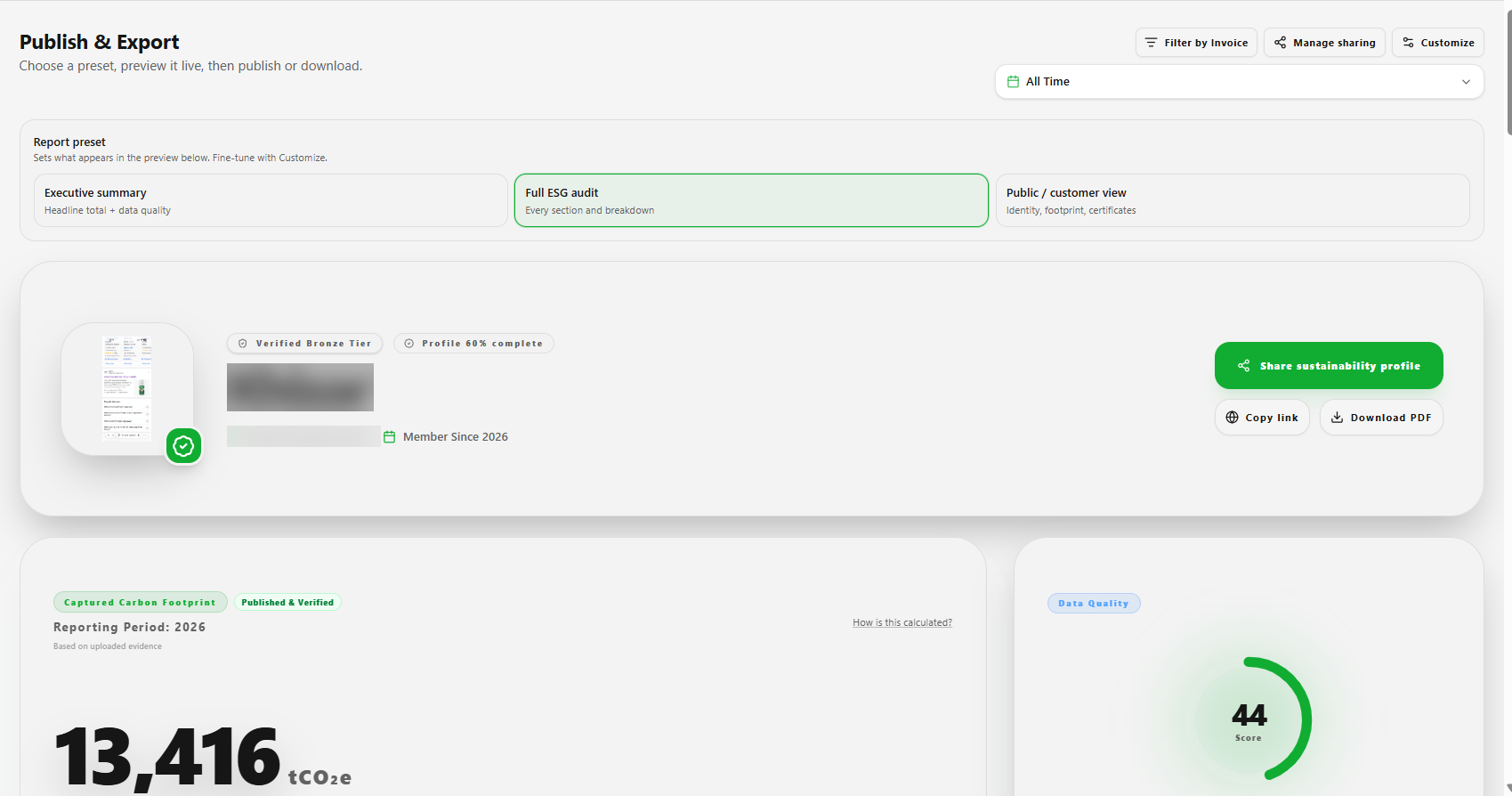Click the Based on uploaded evidence text
Viewport: 1512px width, 796px height.
(x=108, y=646)
